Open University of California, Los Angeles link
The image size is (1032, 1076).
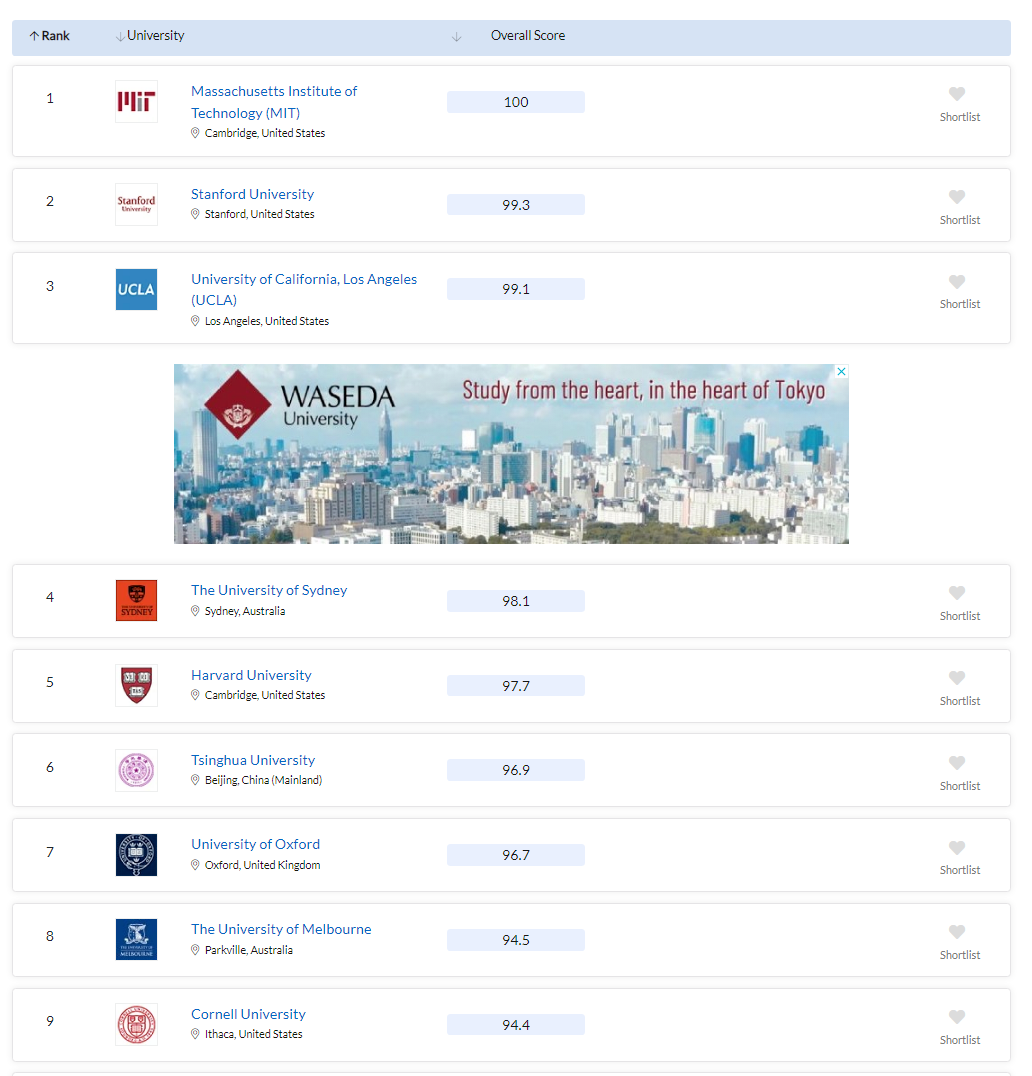(304, 280)
